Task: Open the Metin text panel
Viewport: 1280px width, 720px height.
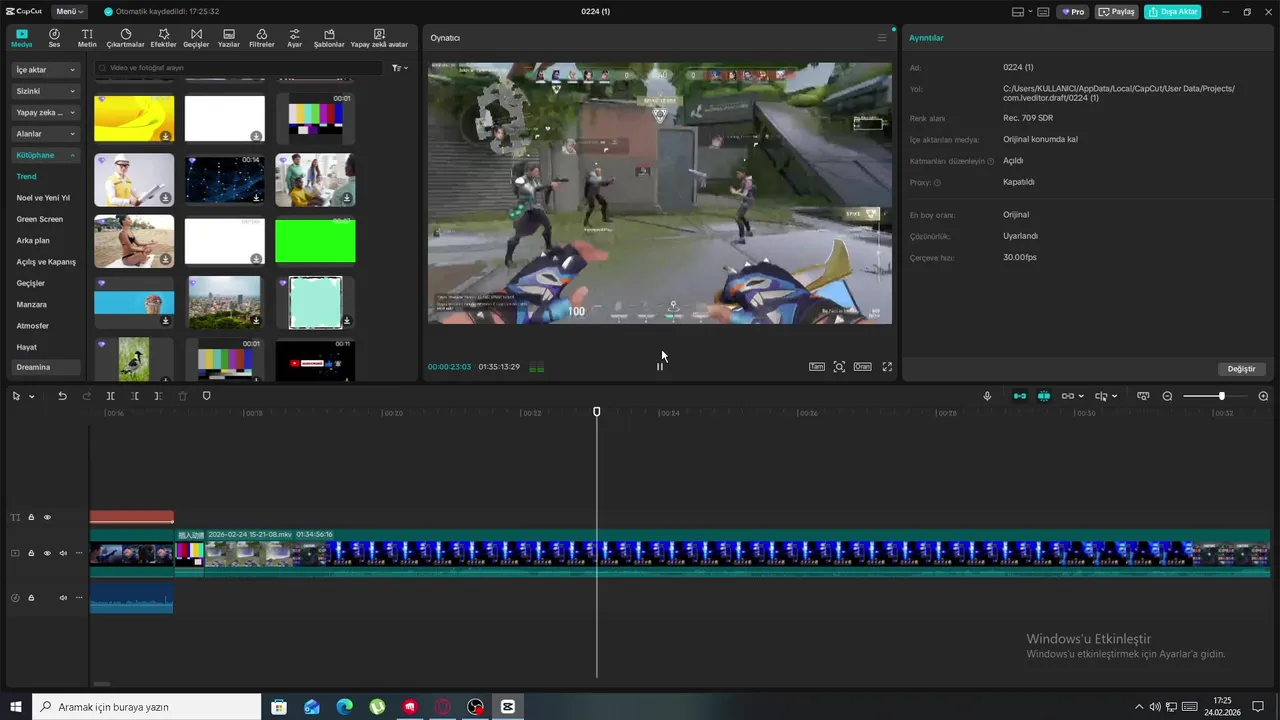Action: pyautogui.click(x=87, y=39)
